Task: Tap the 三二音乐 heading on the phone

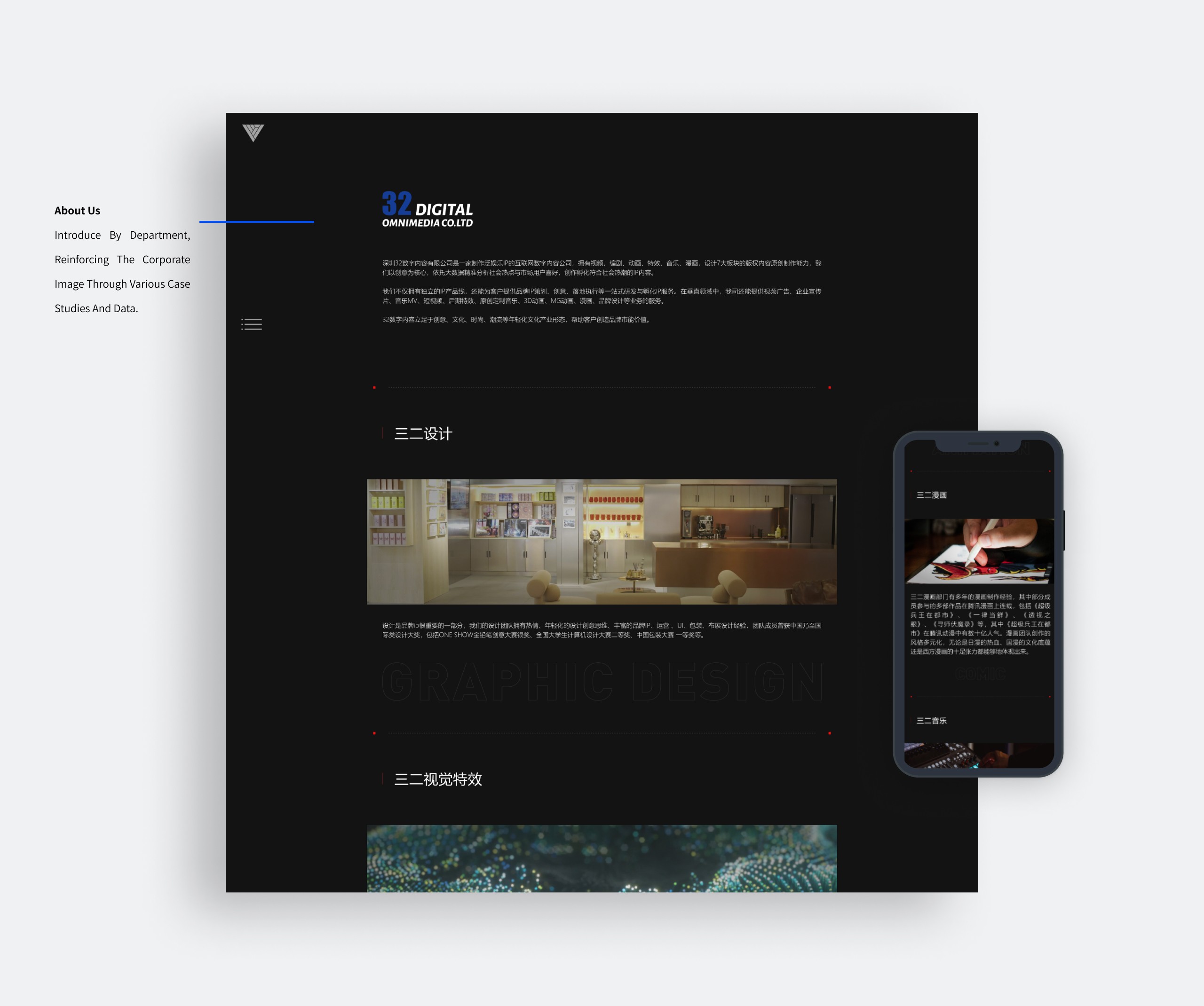Action: 931,721
